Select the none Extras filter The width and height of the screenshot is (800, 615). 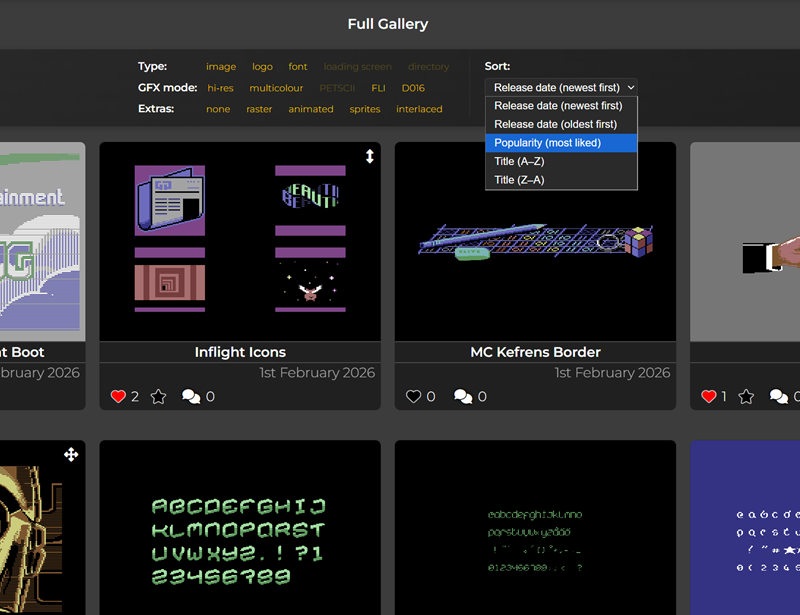tap(218, 109)
